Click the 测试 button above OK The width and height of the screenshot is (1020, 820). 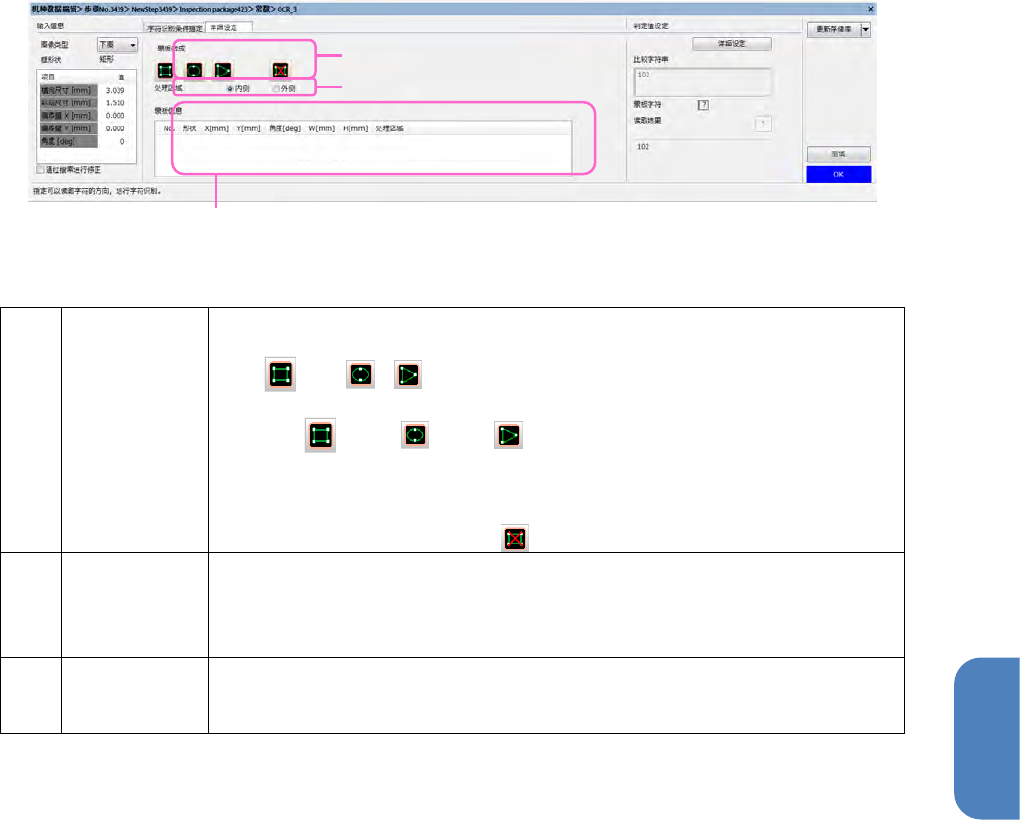[x=839, y=154]
